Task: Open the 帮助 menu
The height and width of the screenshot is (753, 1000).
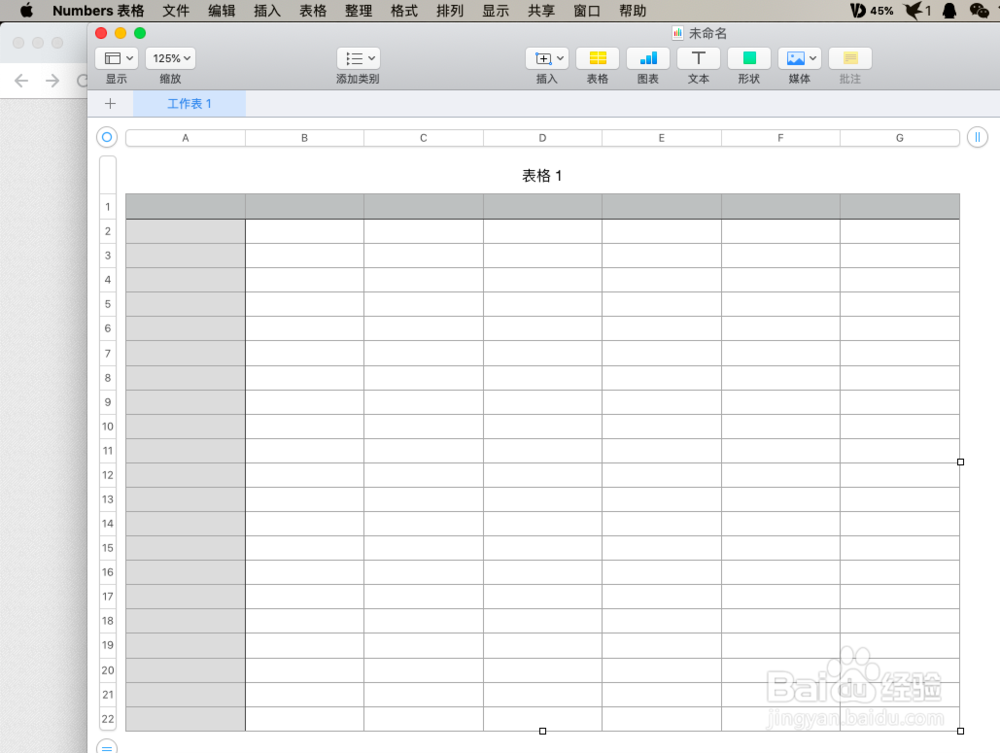Action: [633, 10]
